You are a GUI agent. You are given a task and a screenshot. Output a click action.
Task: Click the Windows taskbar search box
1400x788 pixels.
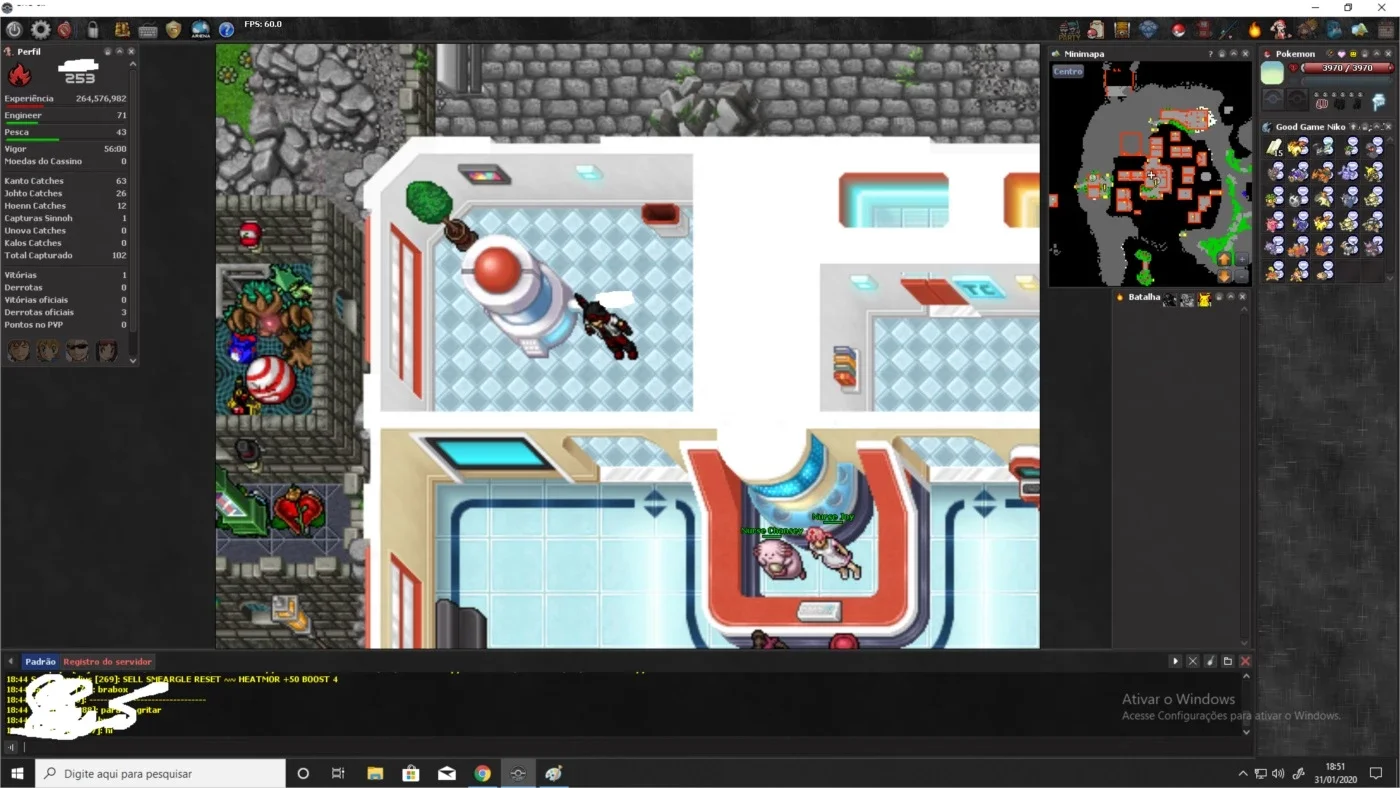tap(161, 773)
